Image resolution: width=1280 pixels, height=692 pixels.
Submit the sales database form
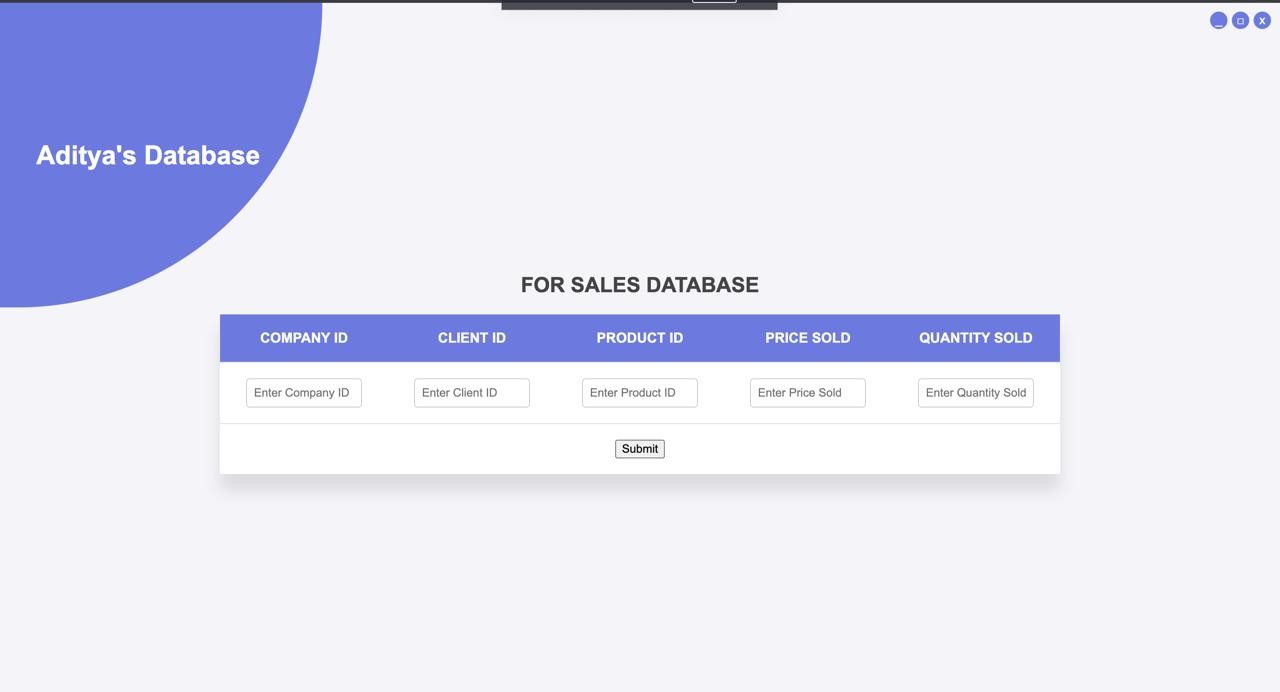[x=640, y=449]
